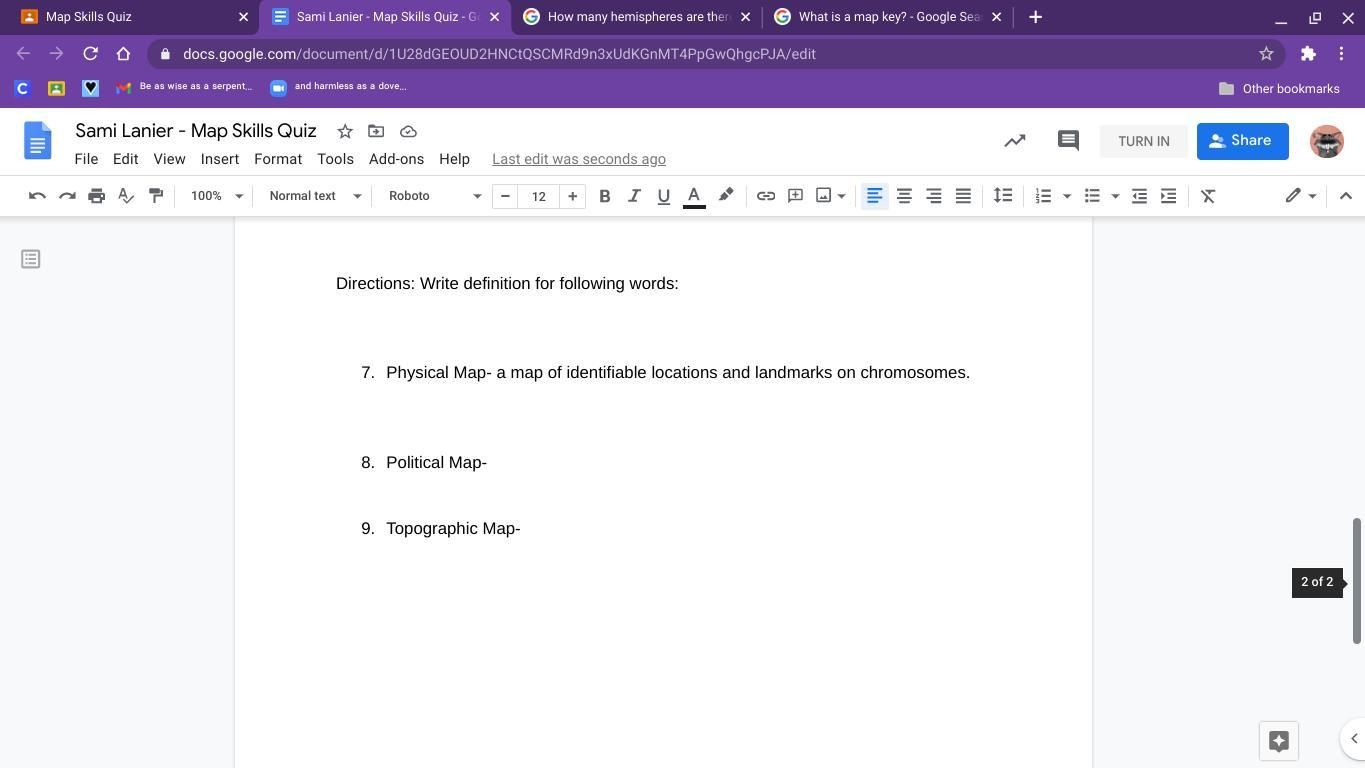Toggle italic formatting
This screenshot has width=1365, height=768.
click(633, 196)
